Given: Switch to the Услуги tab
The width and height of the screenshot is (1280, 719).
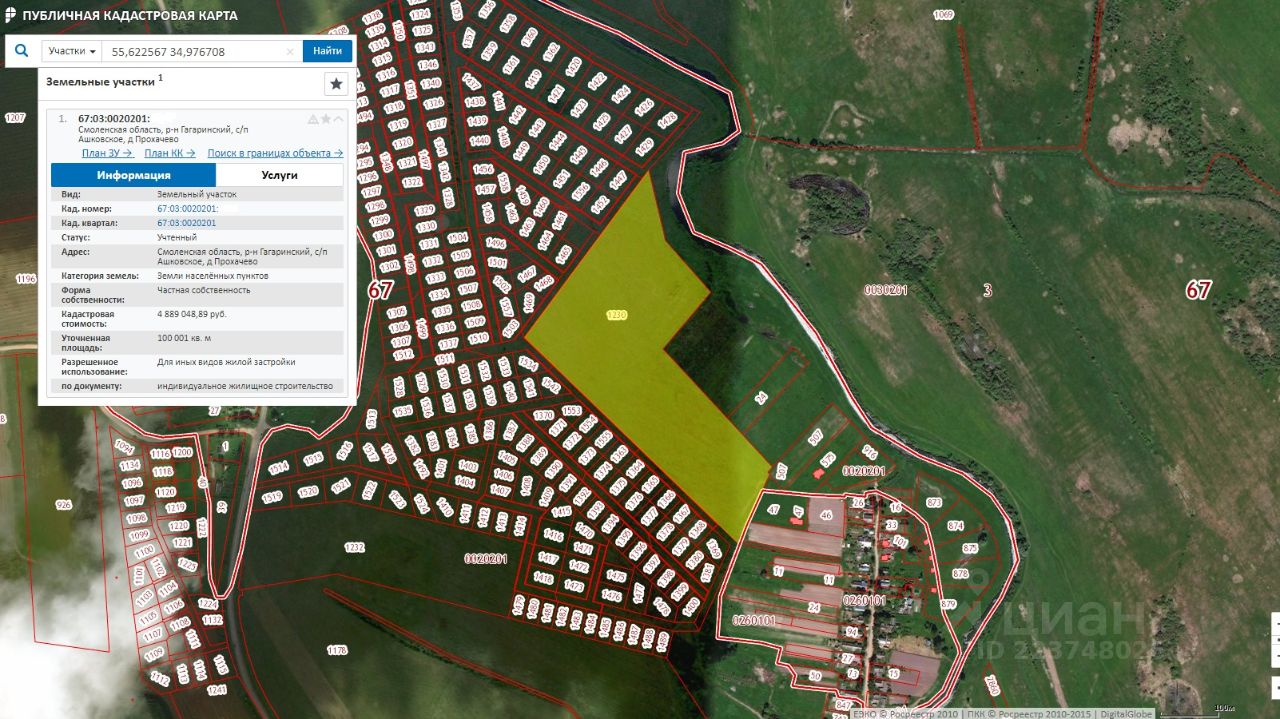Looking at the screenshot, I should tap(279, 175).
